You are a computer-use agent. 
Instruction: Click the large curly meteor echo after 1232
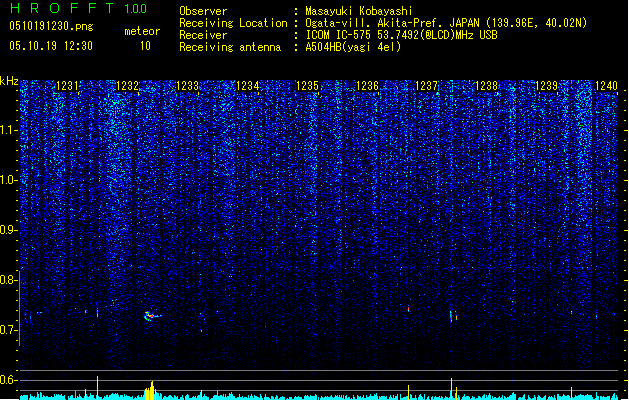[152, 316]
